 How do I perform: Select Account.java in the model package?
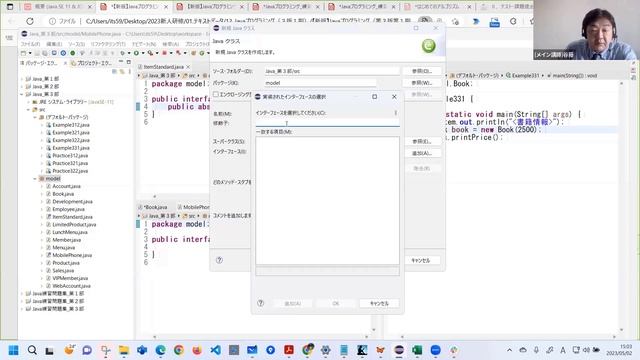pyautogui.click(x=66, y=186)
